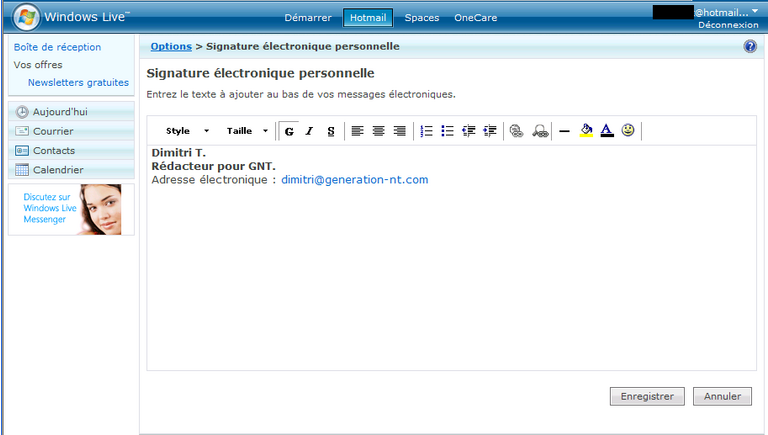Open the OneCare tab
The height and width of the screenshot is (435, 768).
coord(476,18)
